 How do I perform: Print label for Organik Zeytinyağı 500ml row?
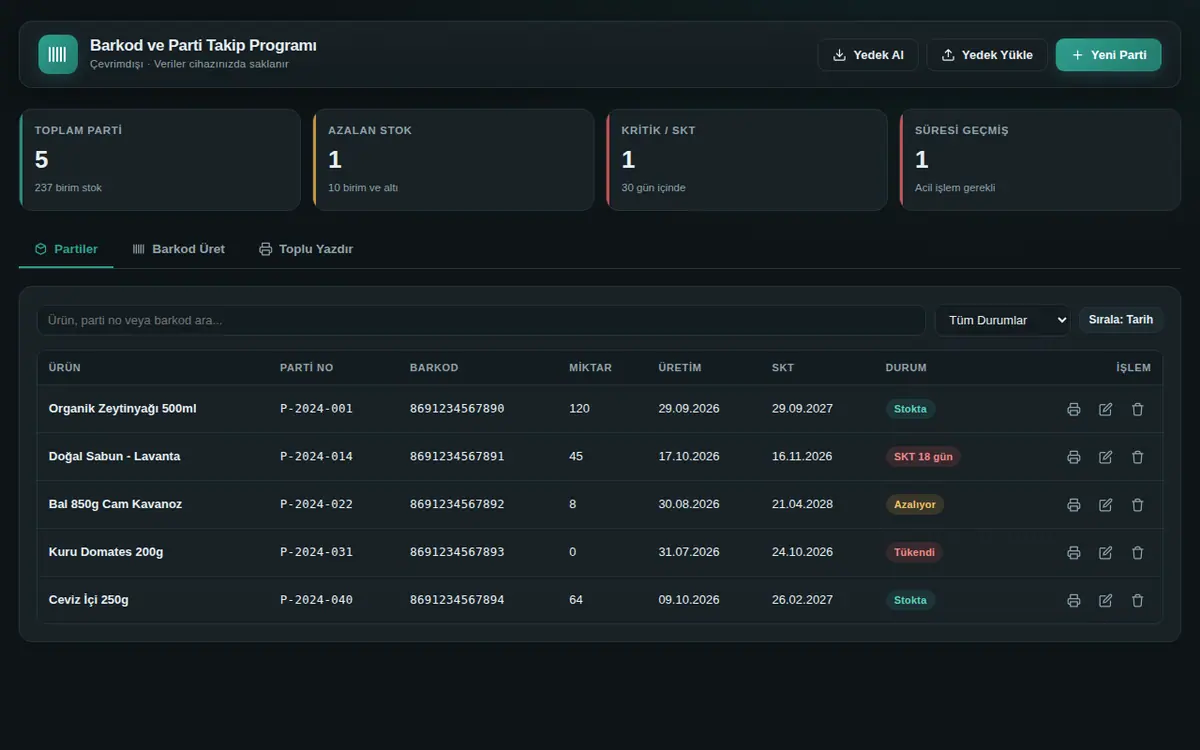[x=1073, y=409]
